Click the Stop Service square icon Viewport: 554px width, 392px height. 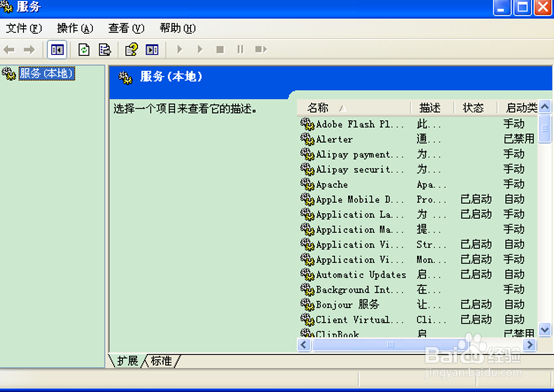pos(220,49)
